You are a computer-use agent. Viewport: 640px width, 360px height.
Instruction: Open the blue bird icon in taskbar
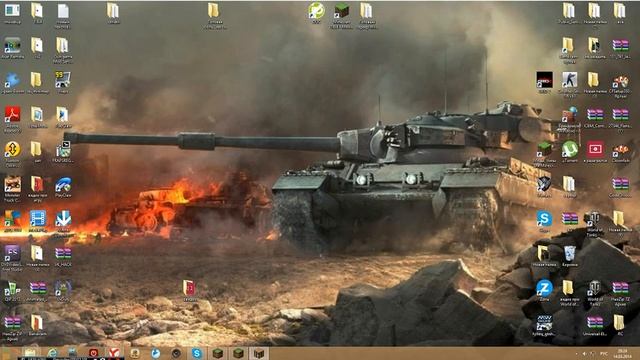[x=156, y=353]
